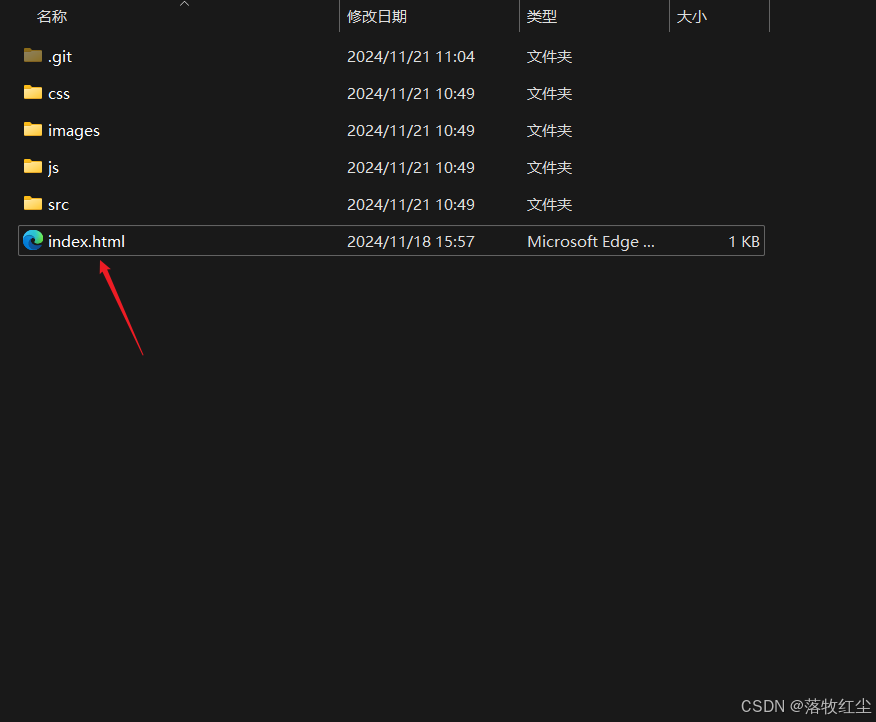Click the 文件夹 type cell for .git

(x=549, y=56)
